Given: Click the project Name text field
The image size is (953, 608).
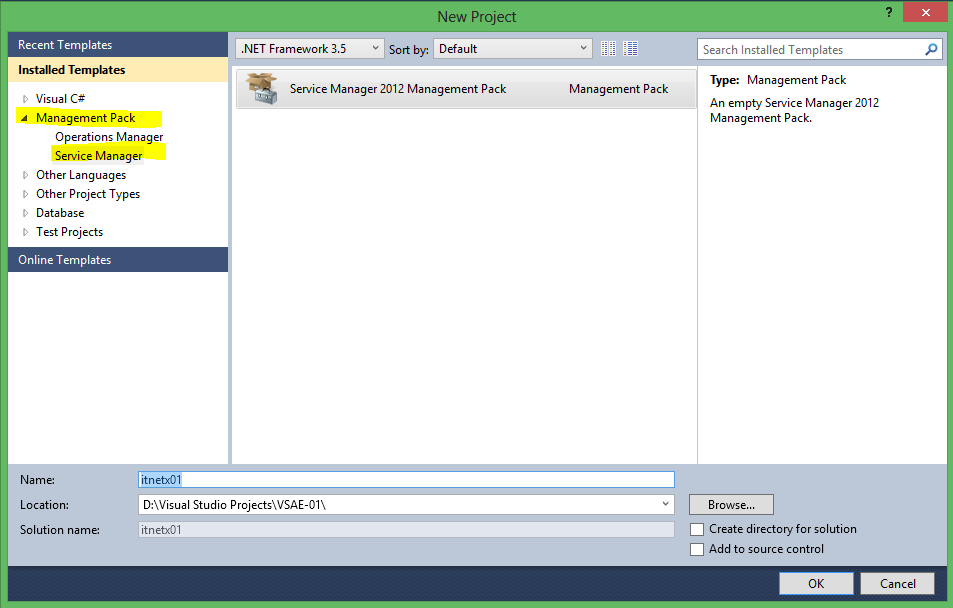Looking at the screenshot, I should tap(406, 480).
